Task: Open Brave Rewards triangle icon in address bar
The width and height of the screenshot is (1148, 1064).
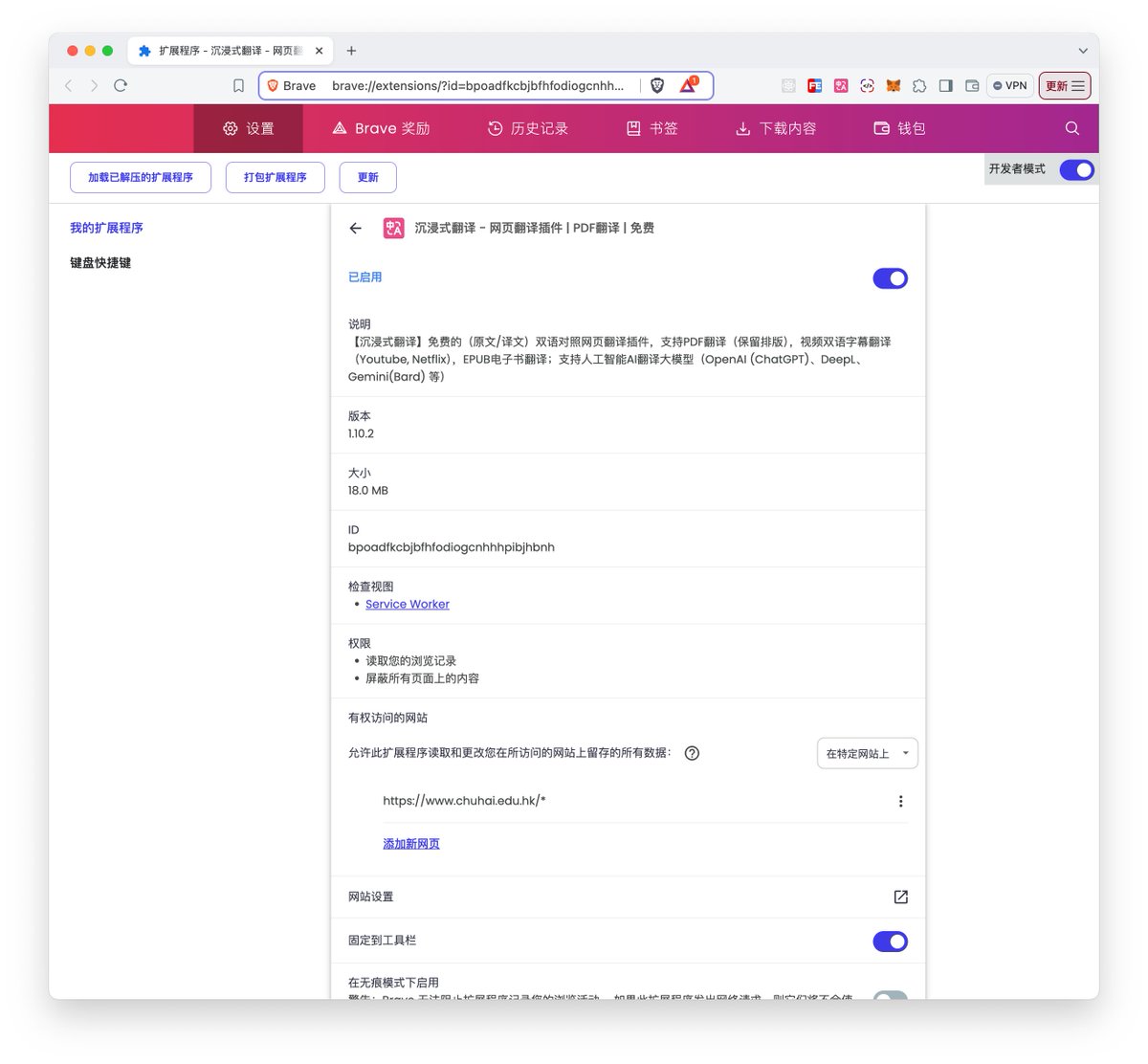Action: coord(689,85)
